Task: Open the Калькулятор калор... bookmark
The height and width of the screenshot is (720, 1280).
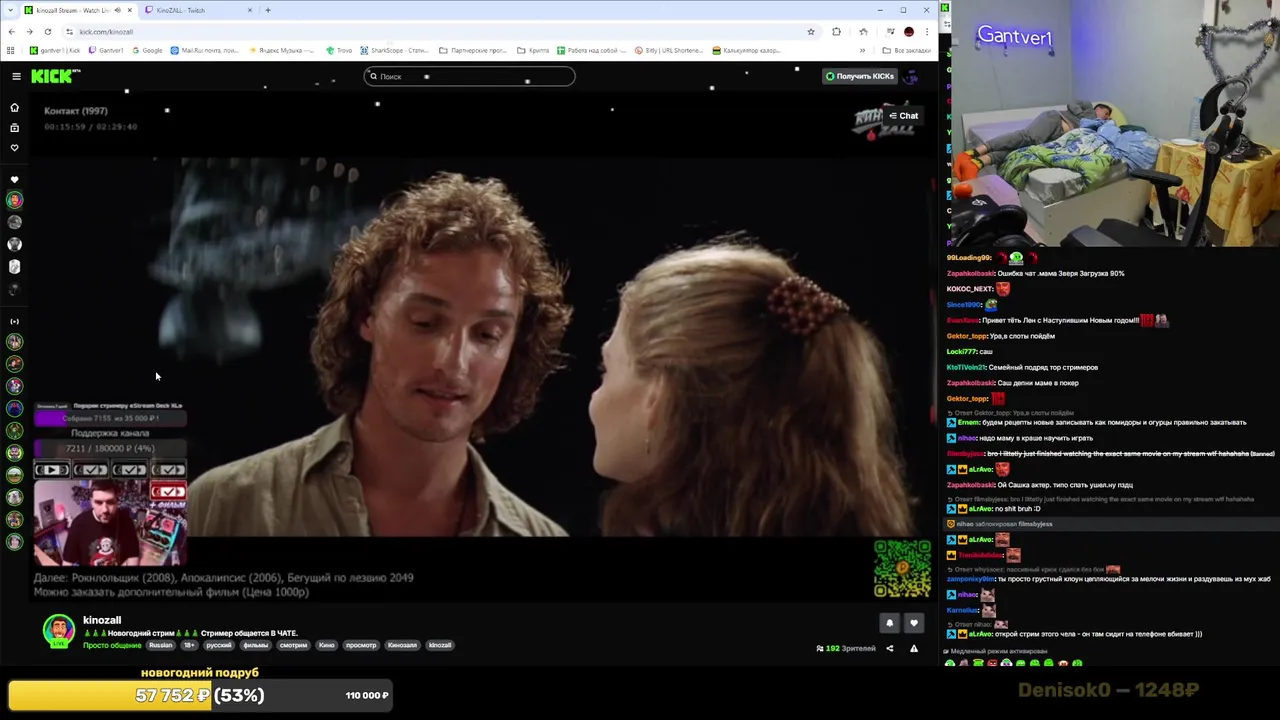Action: (x=745, y=50)
